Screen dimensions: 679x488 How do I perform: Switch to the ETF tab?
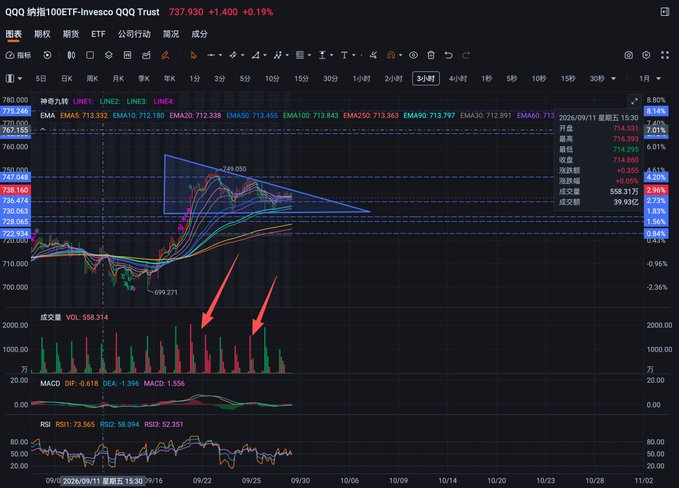click(98, 34)
